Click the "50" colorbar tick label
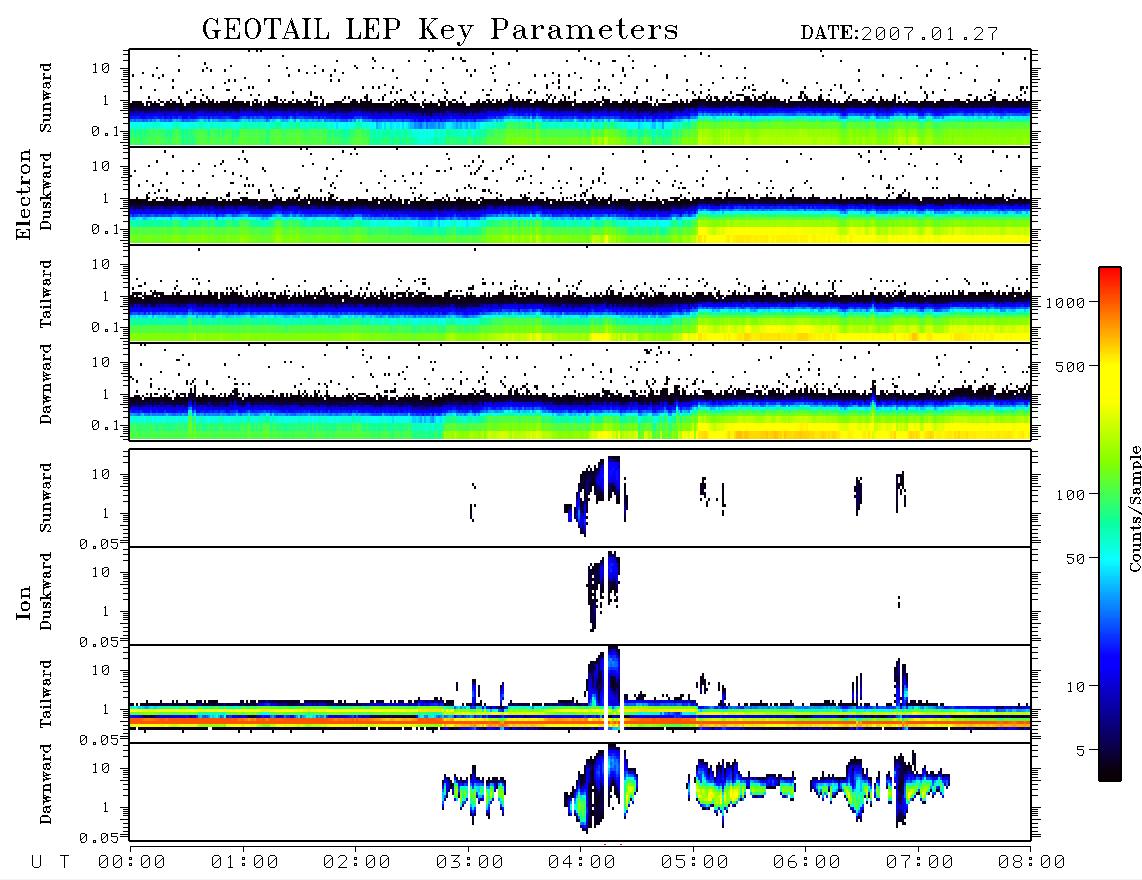Screen dimensions: 1142x880 [x=1075, y=559]
